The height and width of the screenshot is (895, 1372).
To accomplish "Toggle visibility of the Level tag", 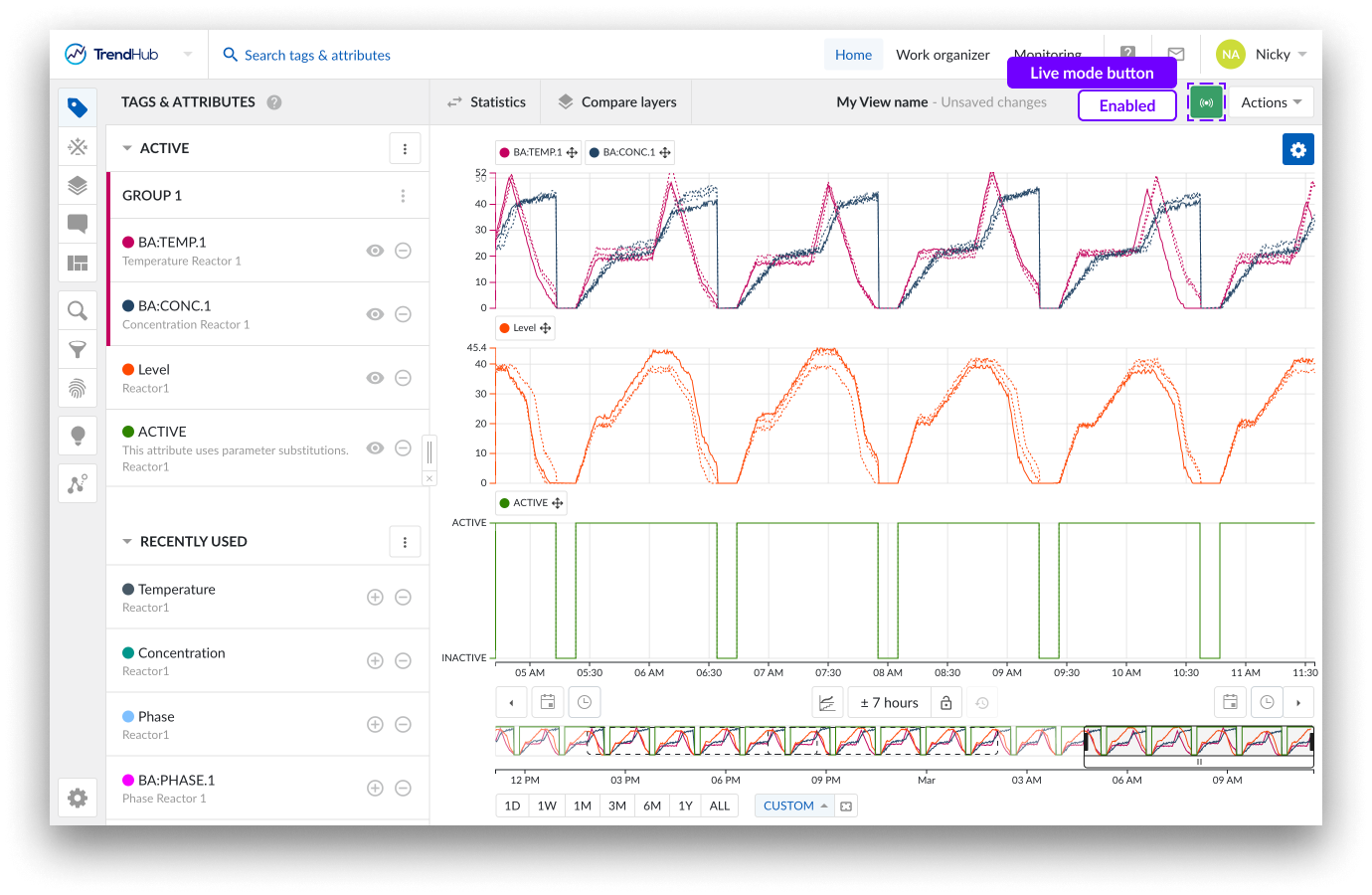I will click(x=375, y=378).
